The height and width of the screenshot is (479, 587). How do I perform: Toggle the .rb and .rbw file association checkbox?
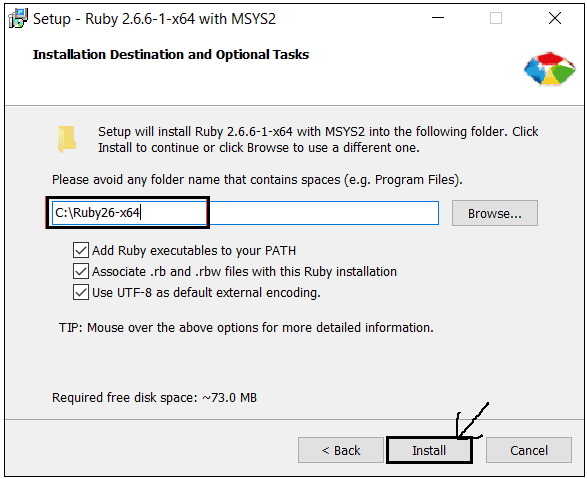[81, 271]
